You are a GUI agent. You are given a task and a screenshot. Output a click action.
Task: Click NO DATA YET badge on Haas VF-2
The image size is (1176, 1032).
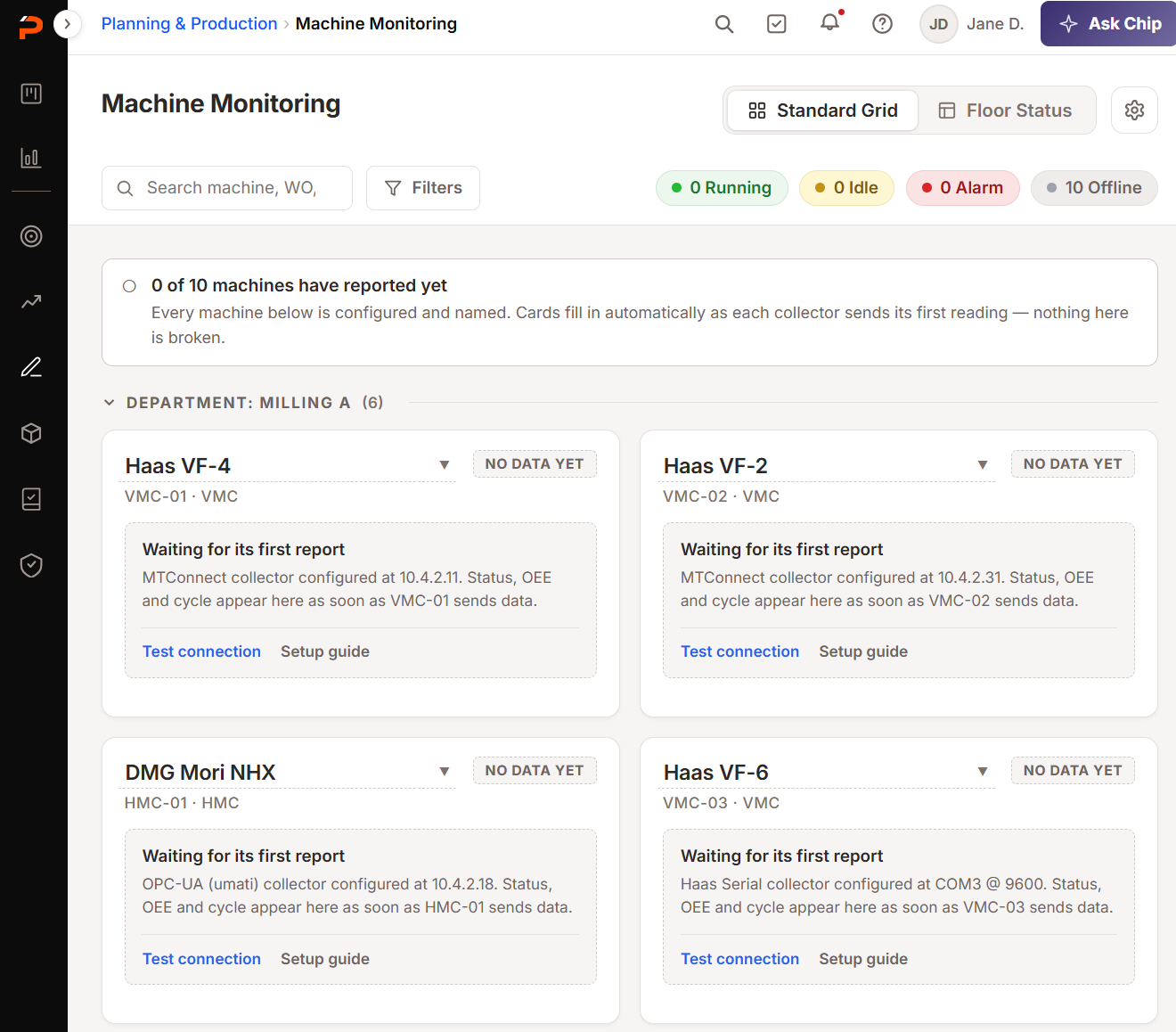[x=1073, y=464]
